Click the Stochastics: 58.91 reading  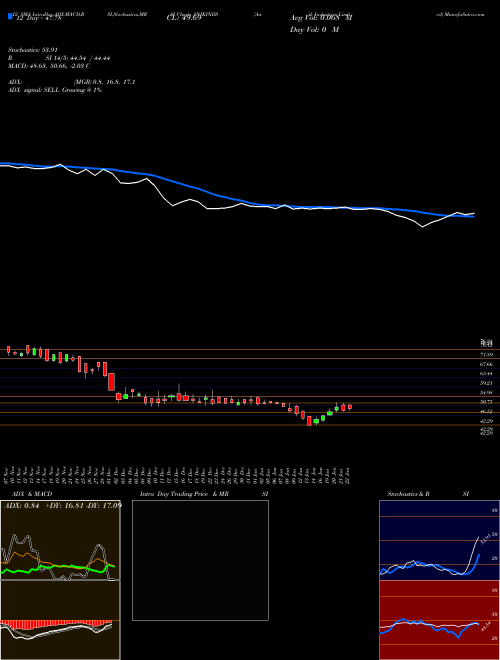tap(32, 50)
